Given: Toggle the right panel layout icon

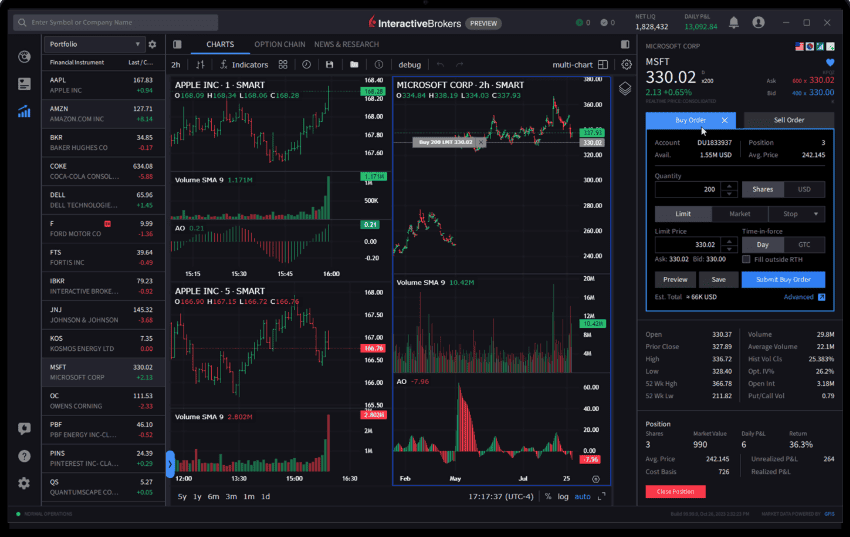Looking at the screenshot, I should [625, 44].
